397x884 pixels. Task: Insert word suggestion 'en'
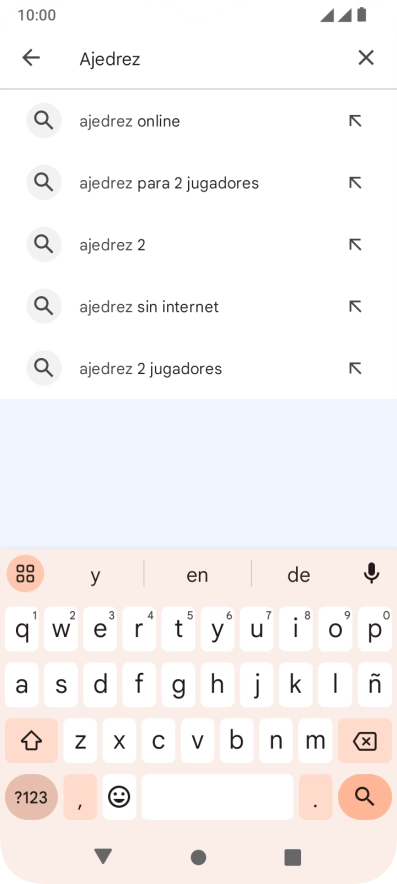pyautogui.click(x=197, y=574)
